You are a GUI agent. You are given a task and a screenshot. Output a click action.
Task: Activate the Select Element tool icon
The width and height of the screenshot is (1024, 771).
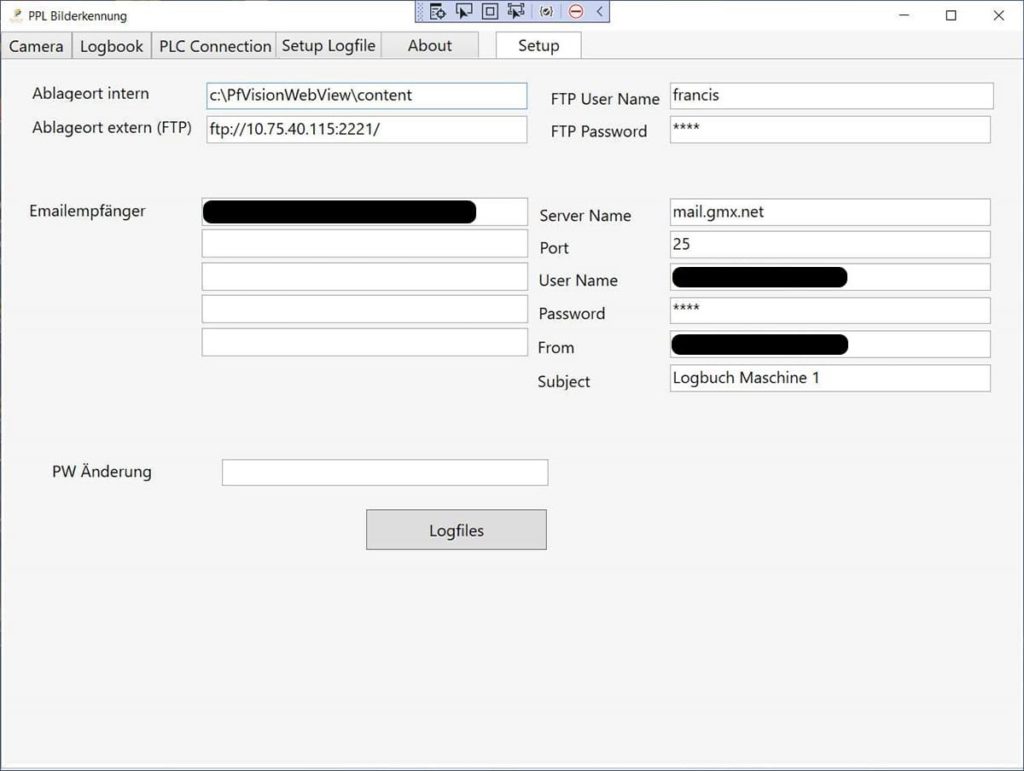point(463,12)
